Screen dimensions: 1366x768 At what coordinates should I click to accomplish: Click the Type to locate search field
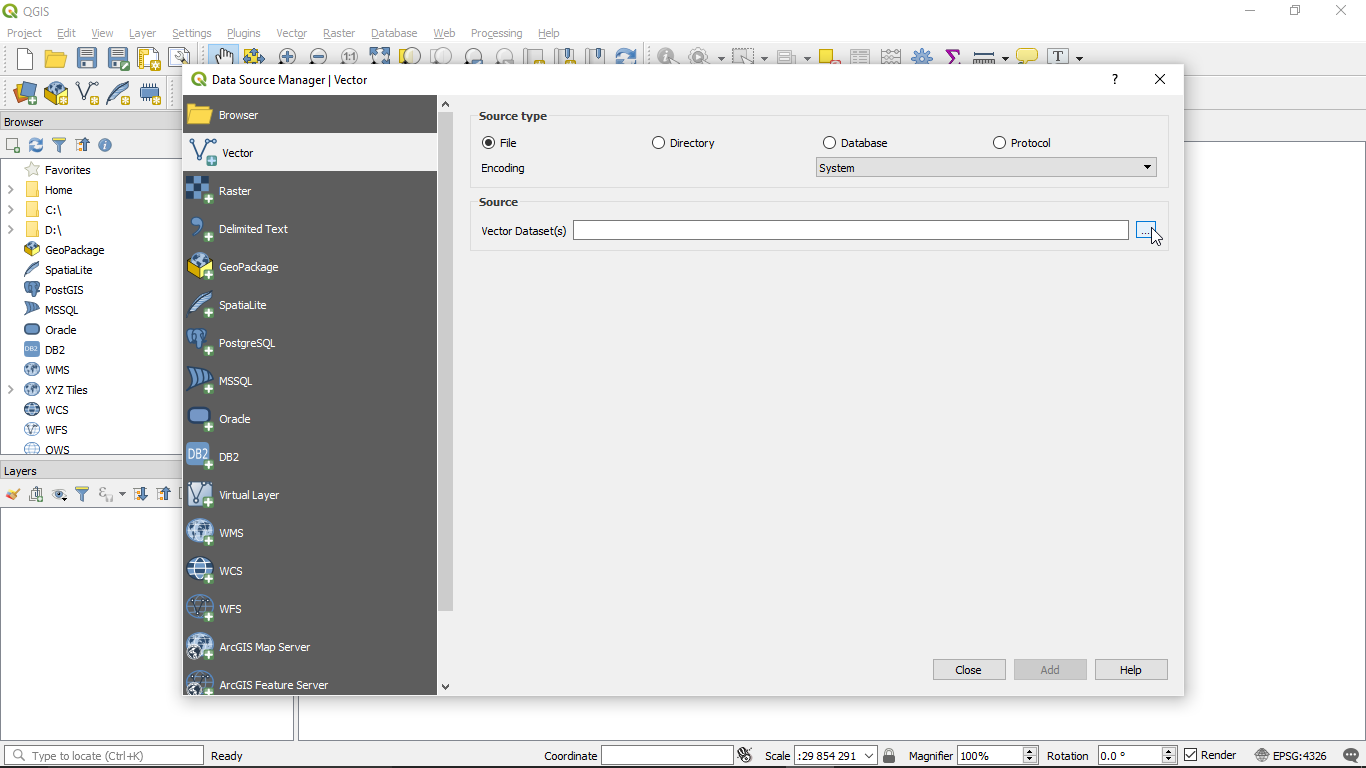(104, 756)
